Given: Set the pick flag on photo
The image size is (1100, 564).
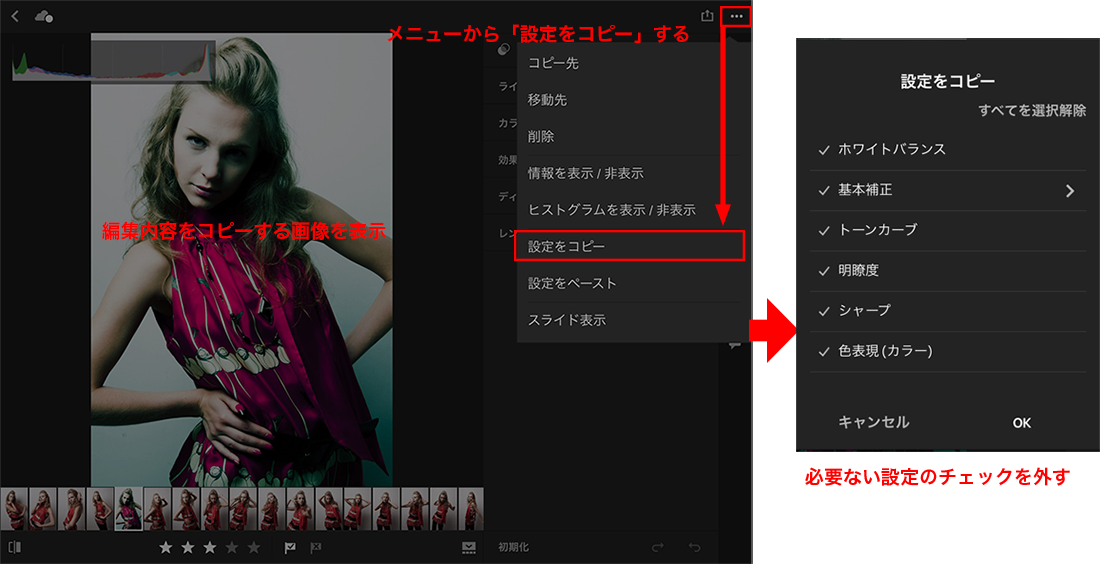Looking at the screenshot, I should click(x=290, y=547).
